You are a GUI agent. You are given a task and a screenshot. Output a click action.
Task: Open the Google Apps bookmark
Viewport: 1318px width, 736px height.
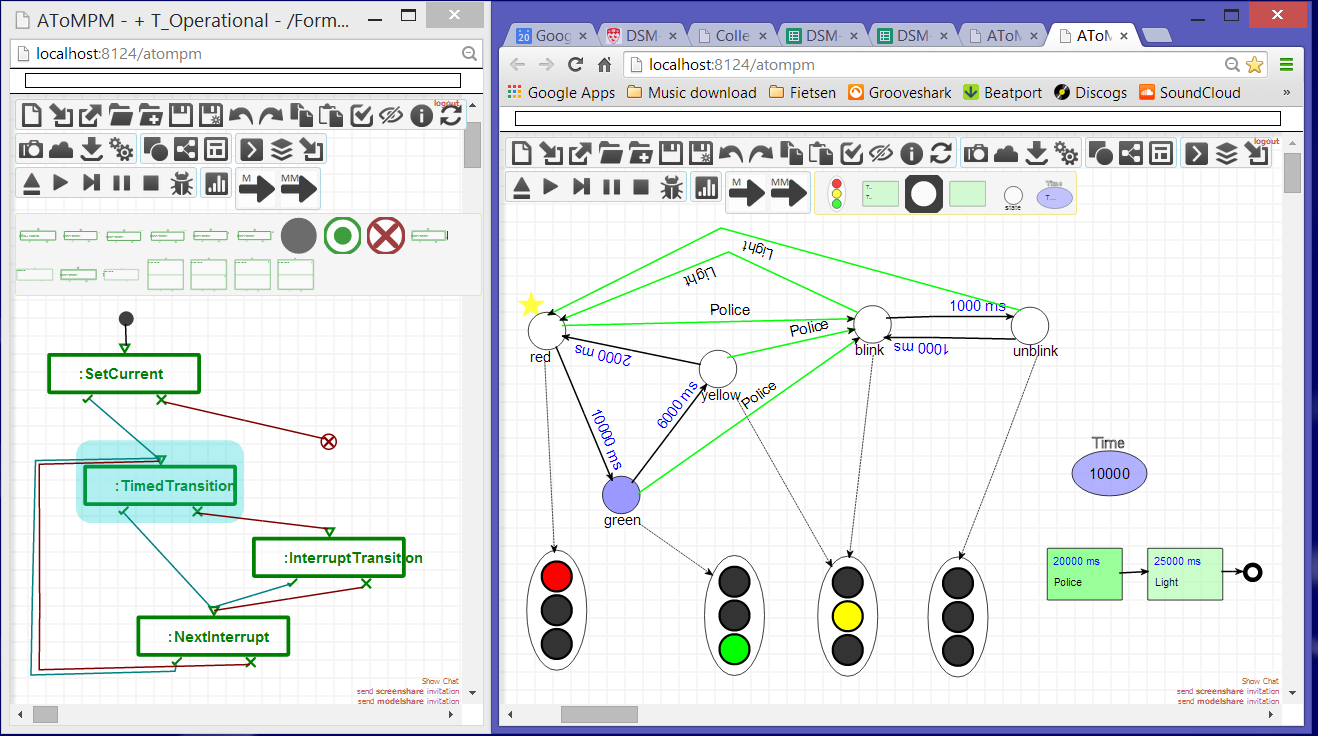[561, 92]
